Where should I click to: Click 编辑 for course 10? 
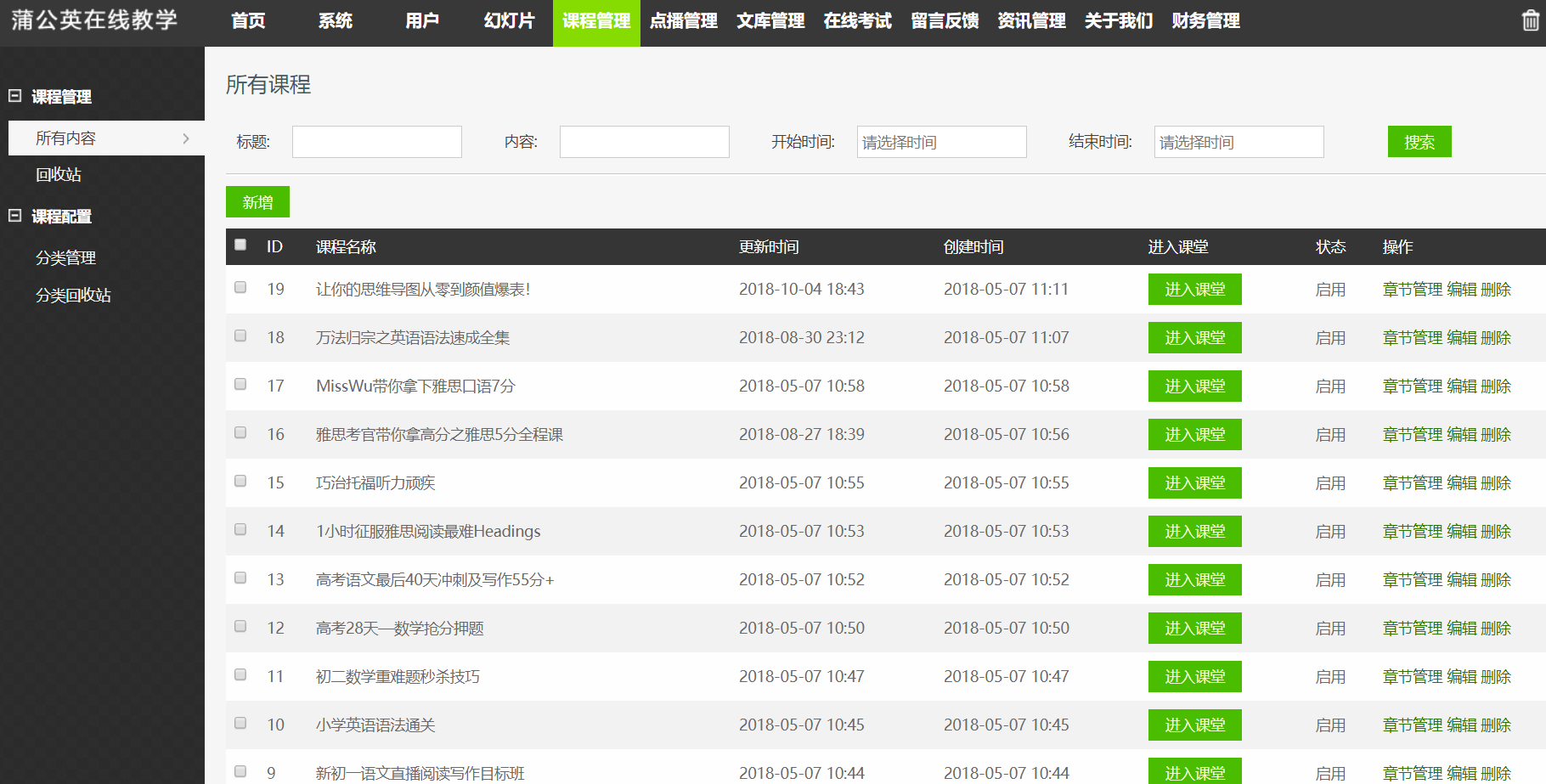pos(1462,725)
